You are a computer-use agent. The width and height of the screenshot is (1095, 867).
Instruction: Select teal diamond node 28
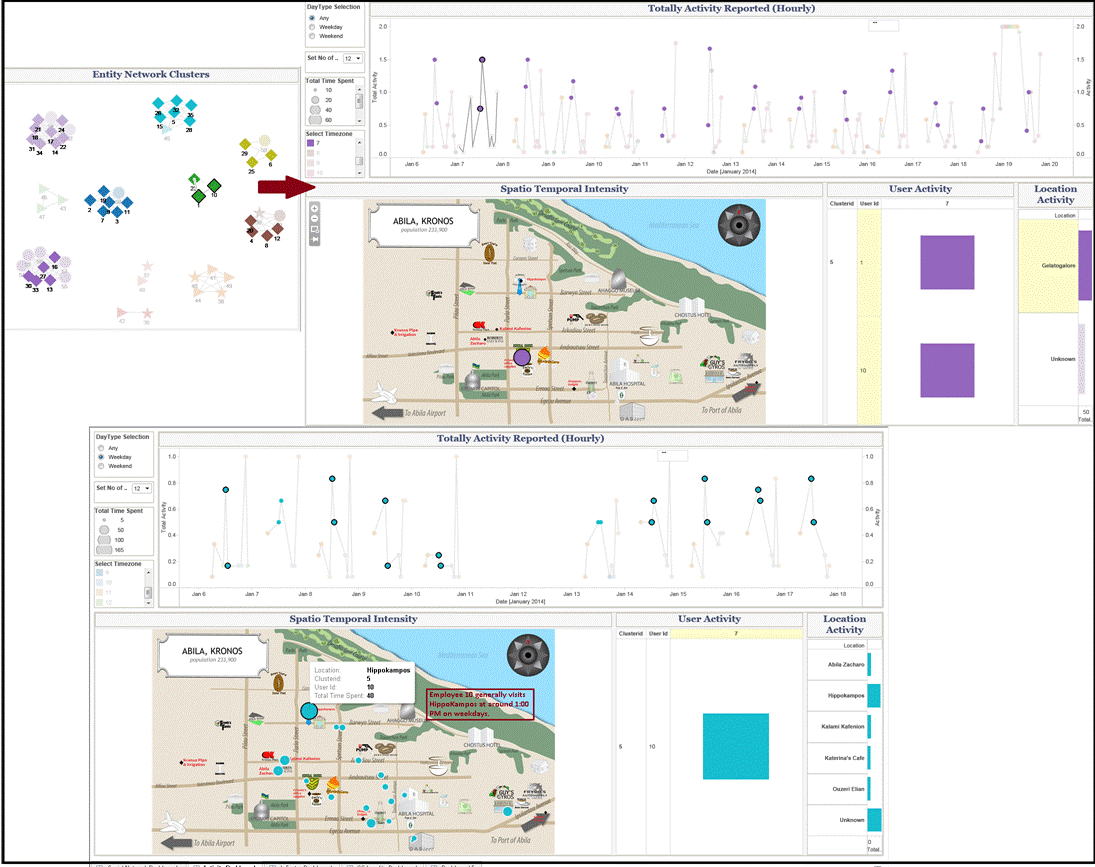[189, 121]
